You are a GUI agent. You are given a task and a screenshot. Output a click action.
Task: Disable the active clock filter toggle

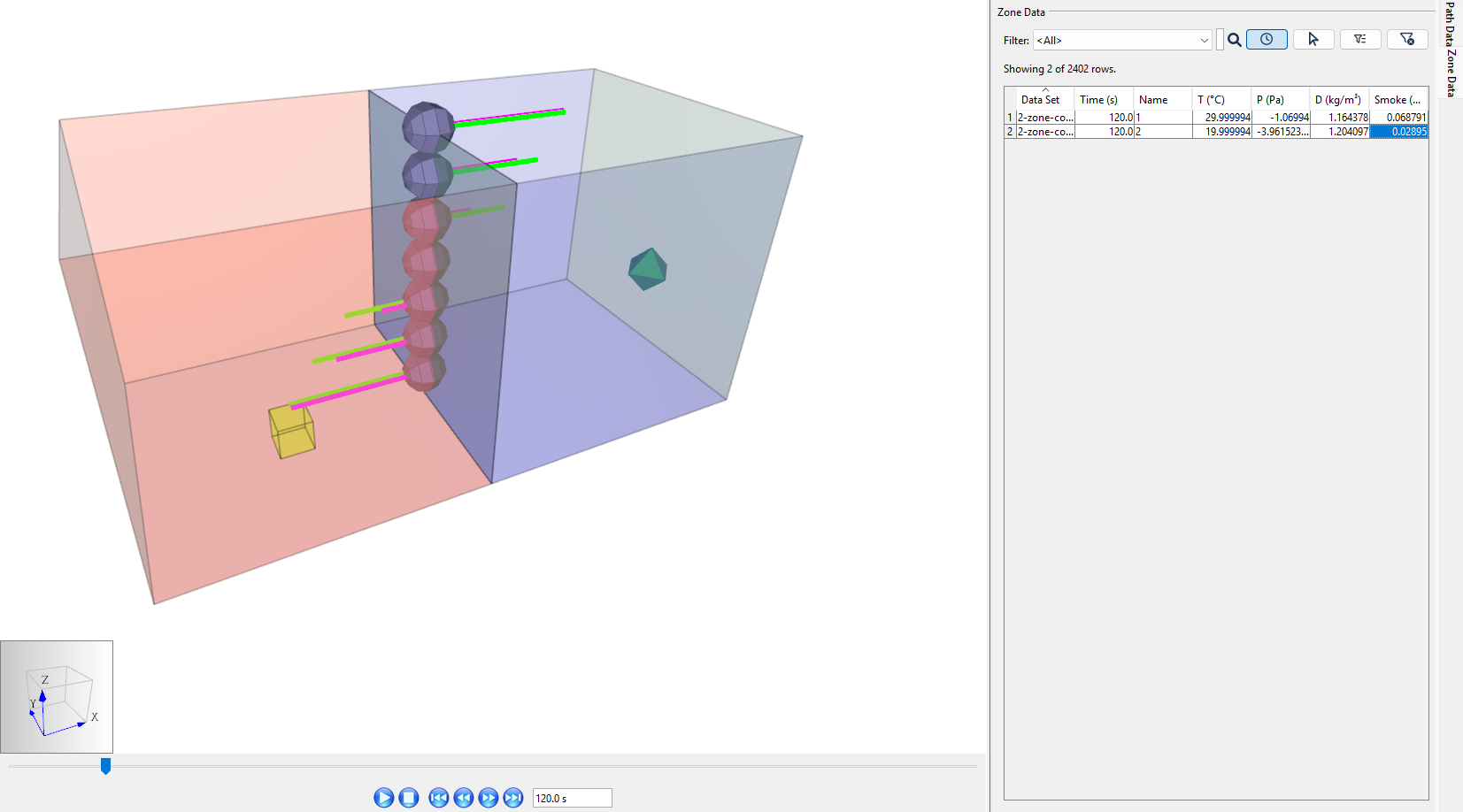pyautogui.click(x=1267, y=39)
